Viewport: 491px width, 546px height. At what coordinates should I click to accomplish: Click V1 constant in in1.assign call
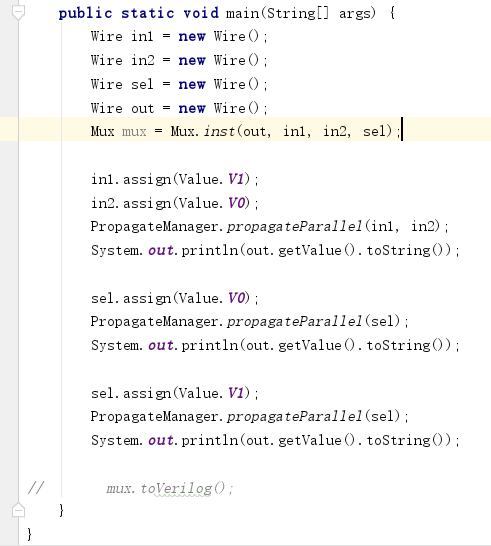pyautogui.click(x=236, y=179)
